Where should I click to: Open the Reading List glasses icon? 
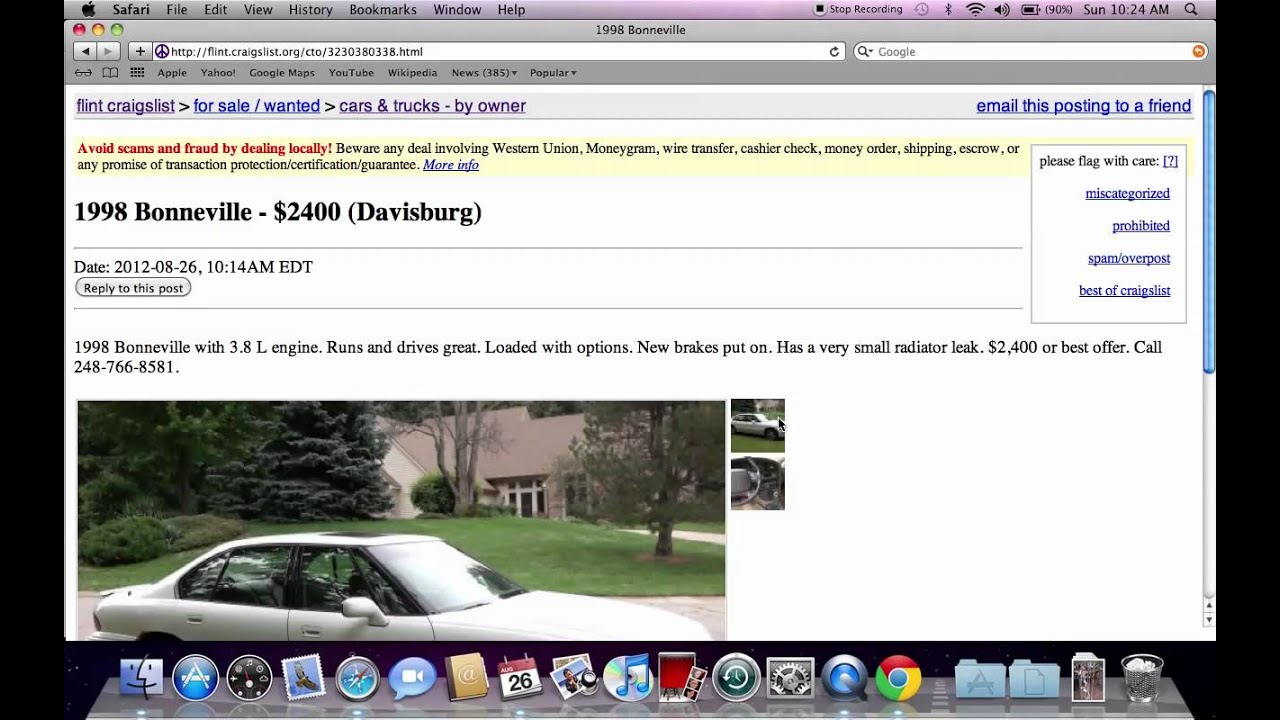click(x=85, y=73)
